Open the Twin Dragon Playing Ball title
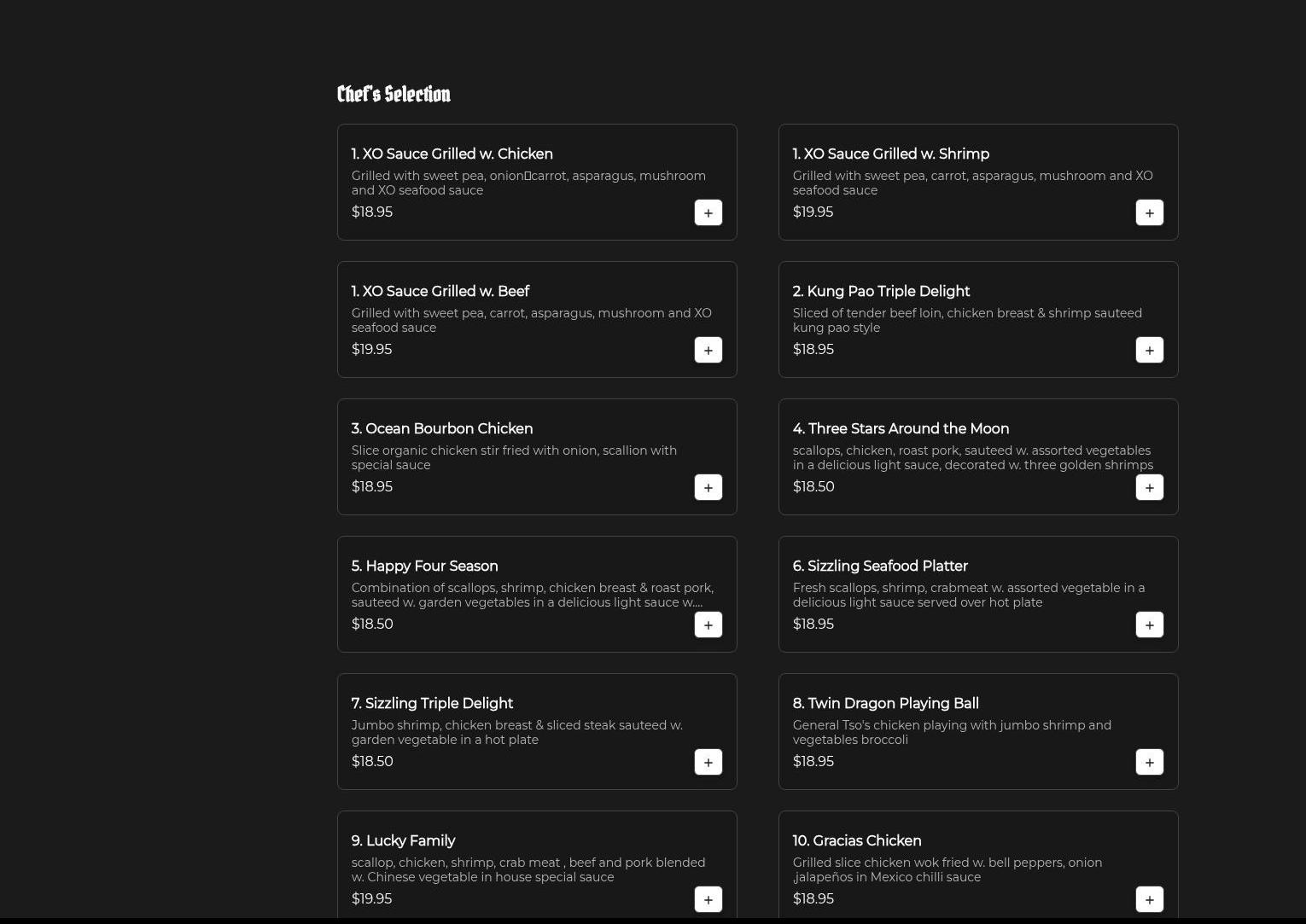Viewport: 1306px width, 924px height. [x=886, y=704]
